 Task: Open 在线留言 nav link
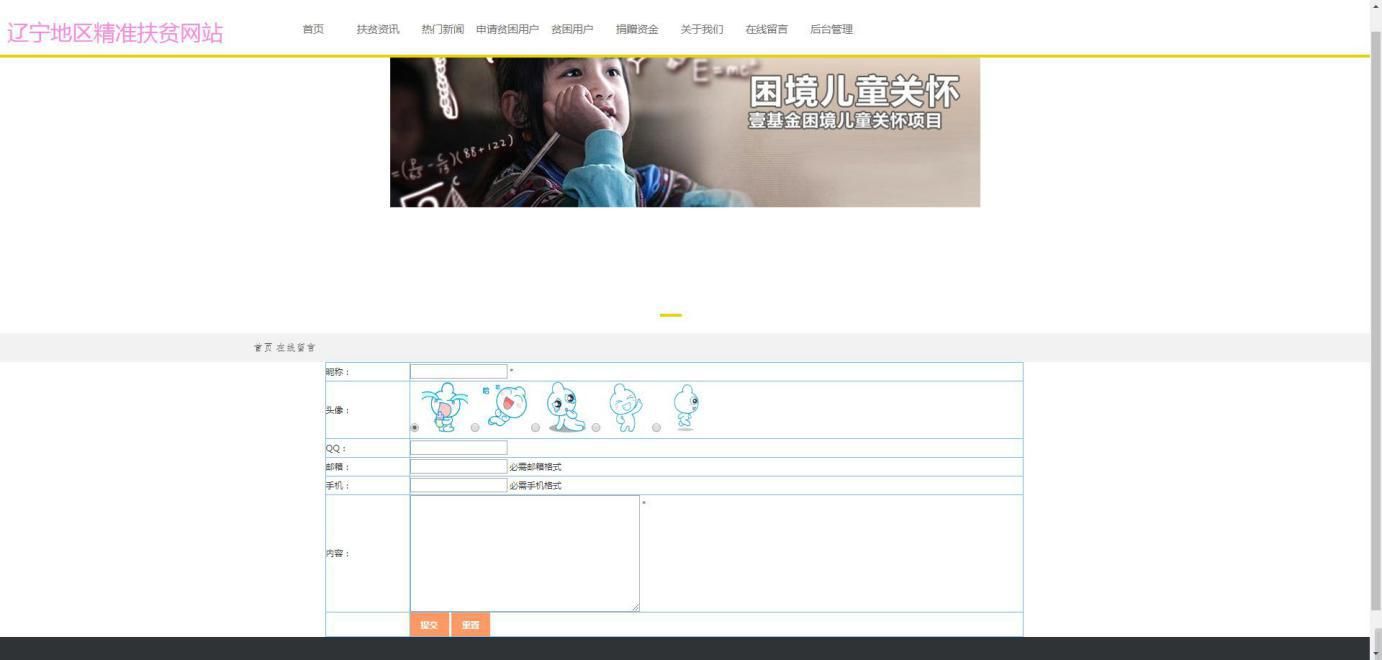click(x=766, y=29)
